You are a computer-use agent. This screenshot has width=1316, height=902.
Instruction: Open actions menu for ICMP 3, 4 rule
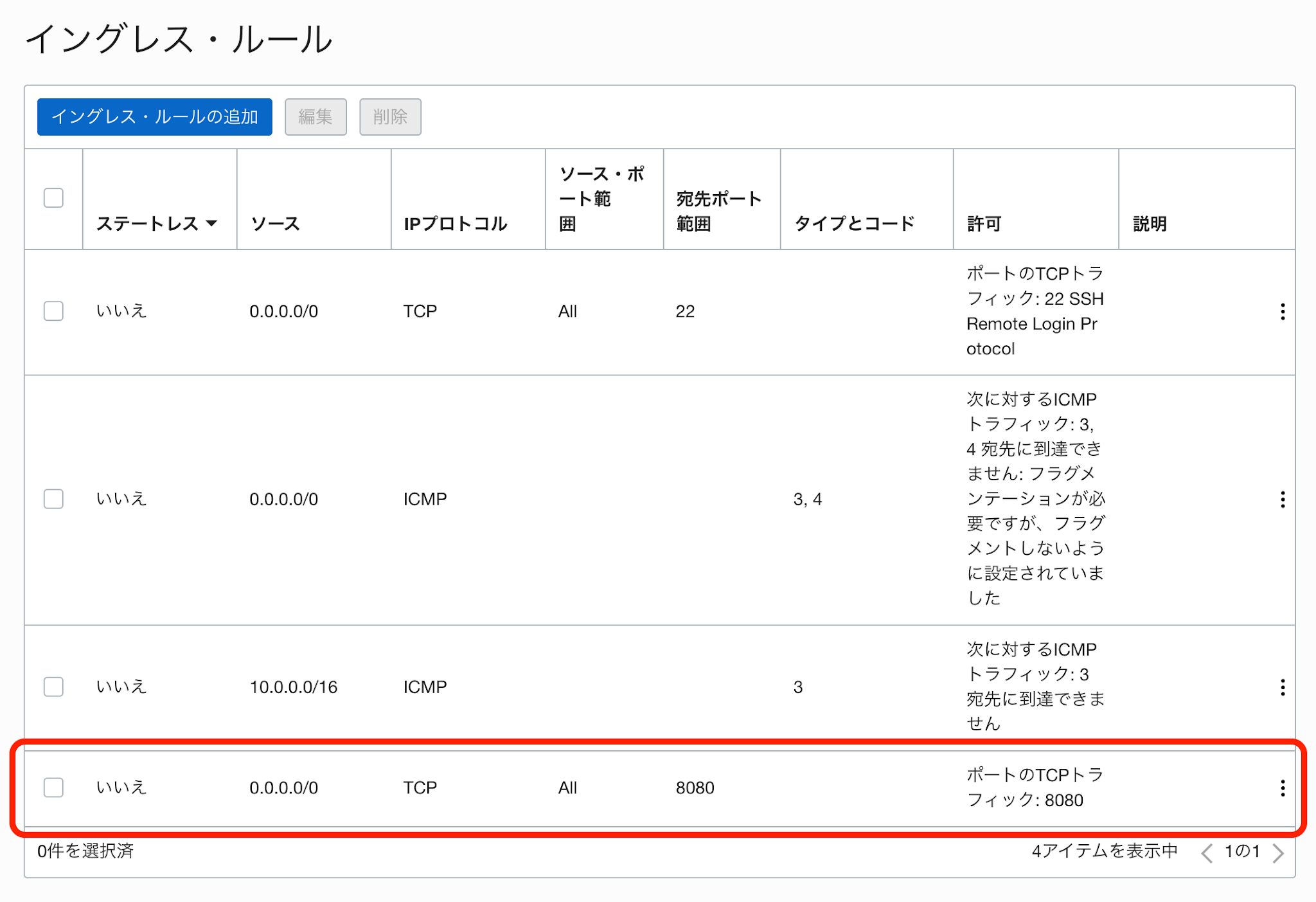click(1282, 500)
